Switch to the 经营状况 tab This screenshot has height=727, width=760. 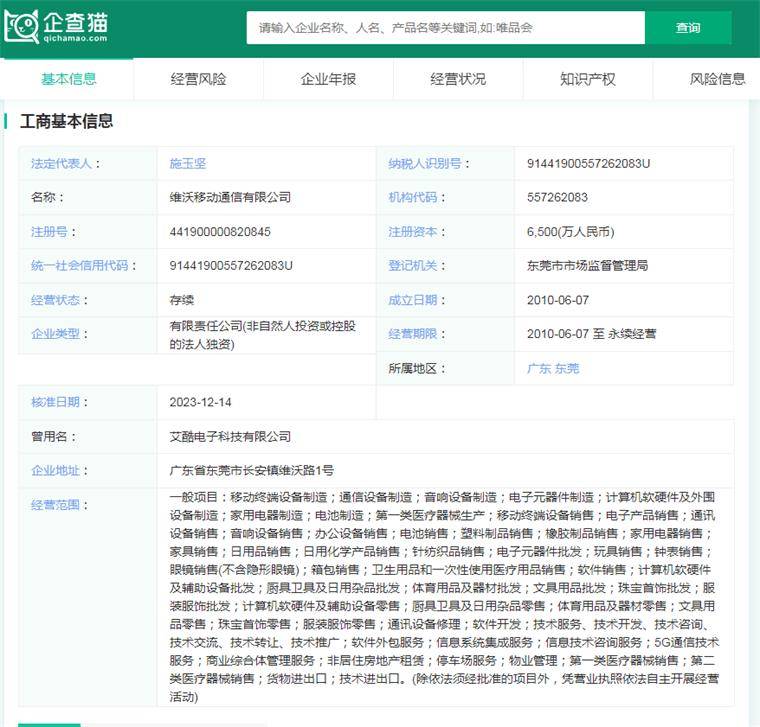click(458, 79)
